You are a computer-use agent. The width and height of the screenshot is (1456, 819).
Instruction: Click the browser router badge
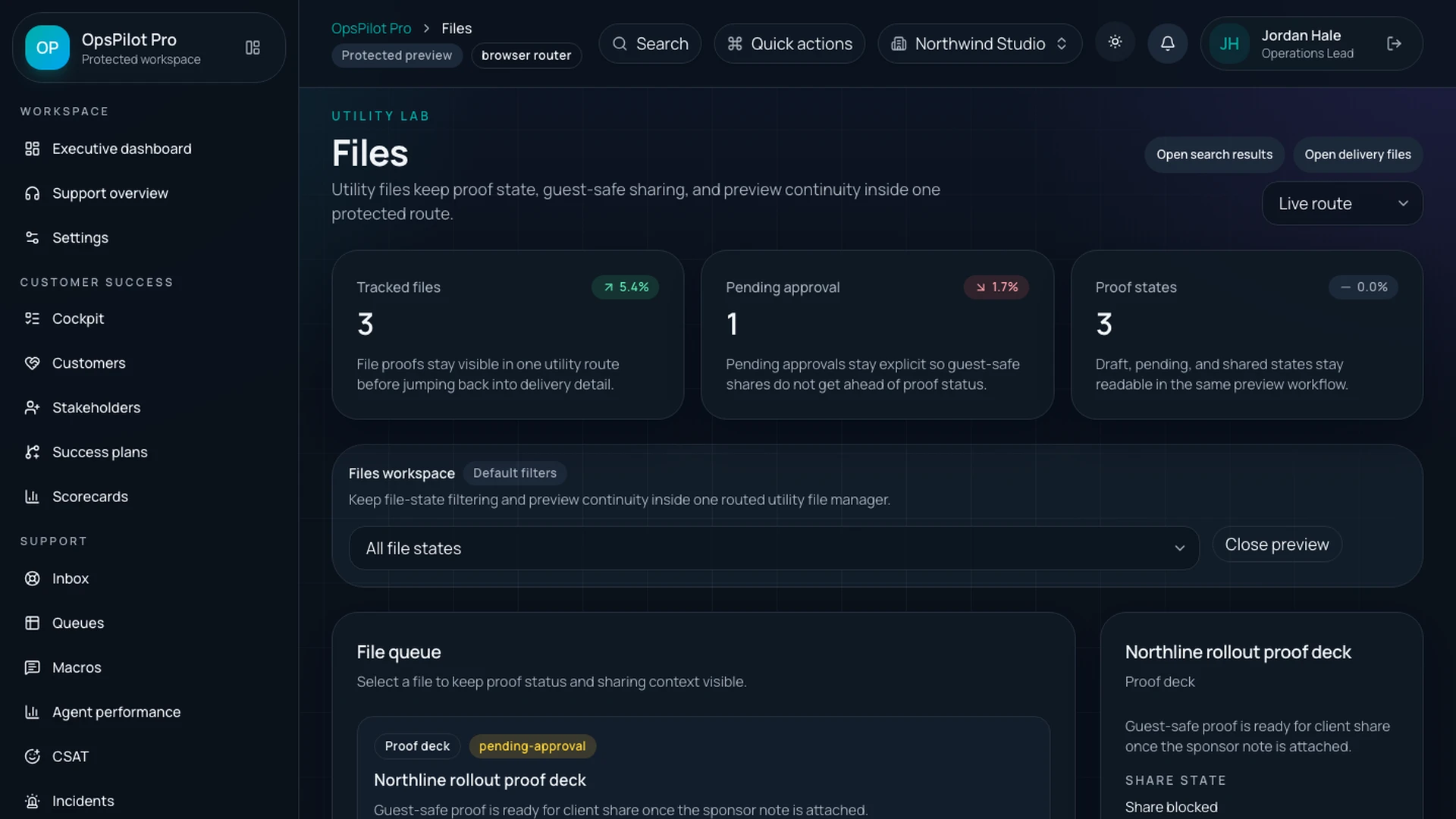click(526, 55)
